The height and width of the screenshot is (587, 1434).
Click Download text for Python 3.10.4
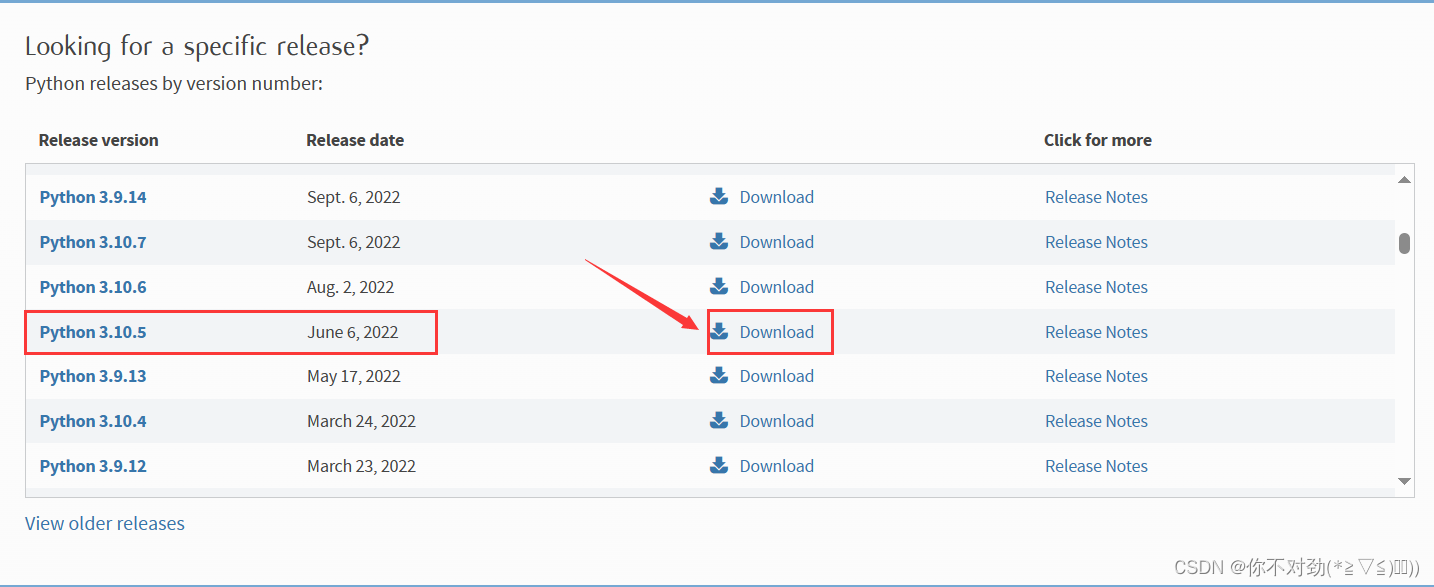pos(777,421)
